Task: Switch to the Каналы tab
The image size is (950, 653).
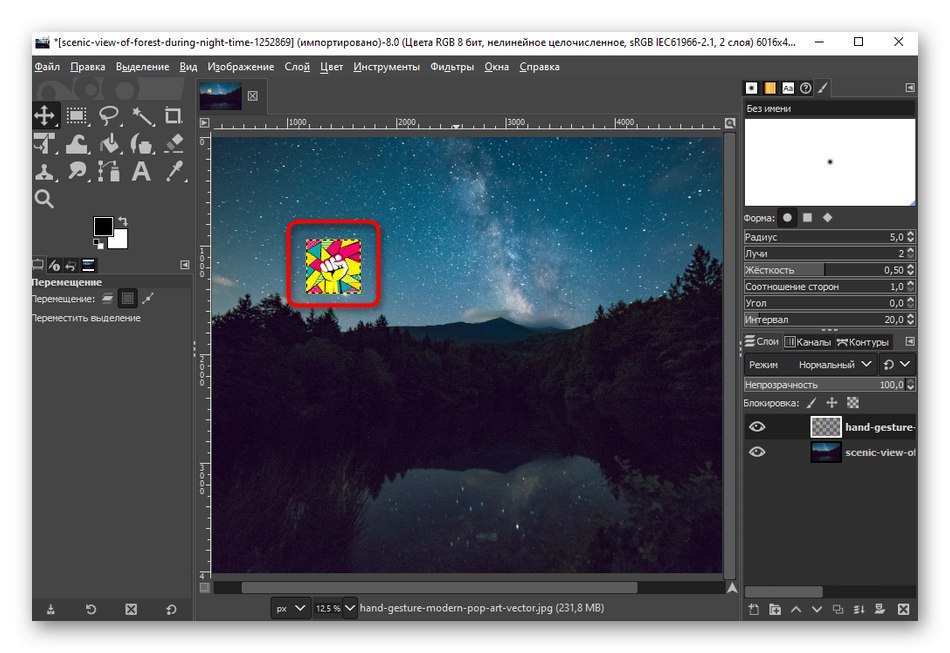Action: (810, 341)
